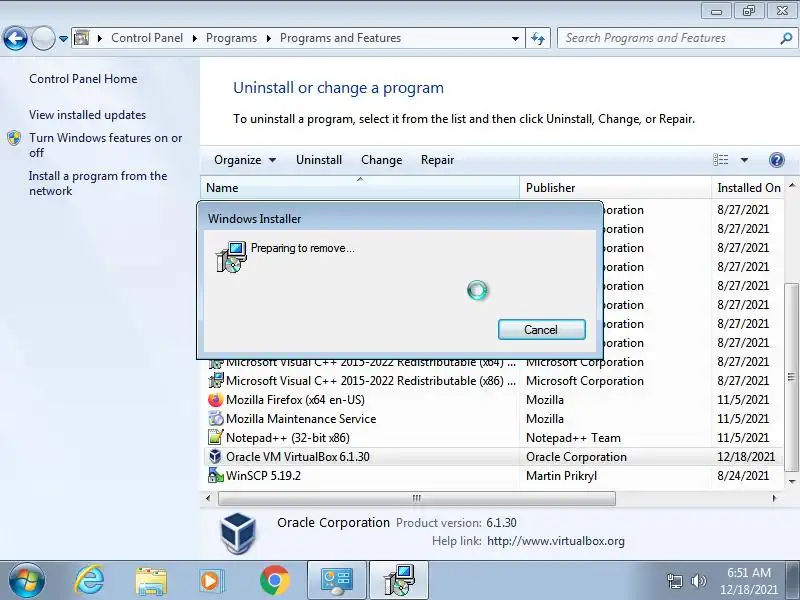The image size is (800, 600).
Task: Open Control Panel Home link
Action: coord(83,79)
